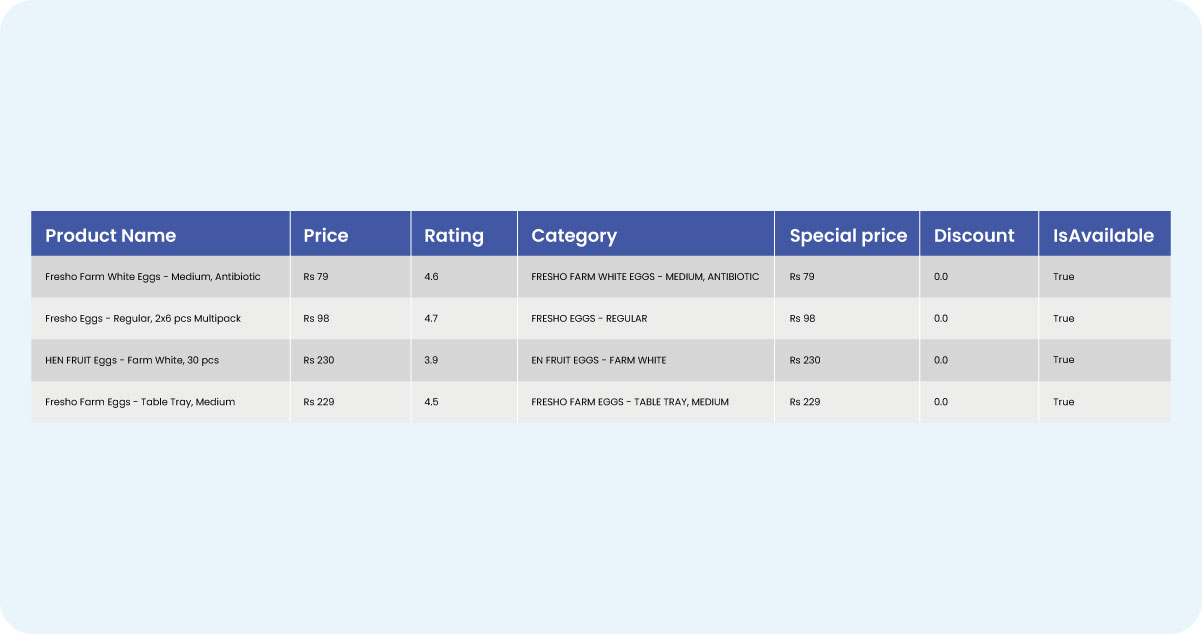The height and width of the screenshot is (634, 1202).
Task: Click the Special price column header
Action: (x=848, y=236)
